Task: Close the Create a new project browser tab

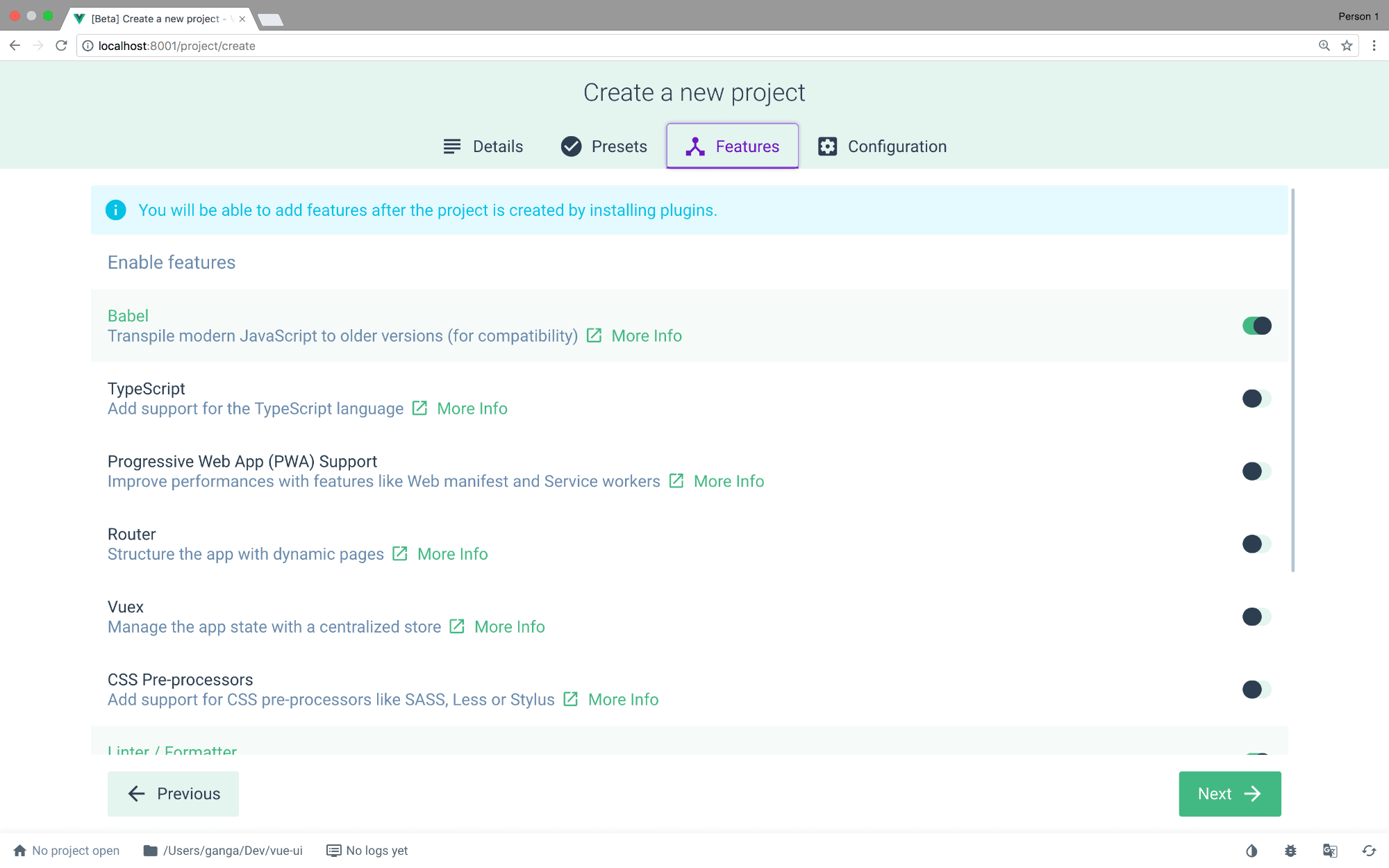Action: tap(242, 19)
